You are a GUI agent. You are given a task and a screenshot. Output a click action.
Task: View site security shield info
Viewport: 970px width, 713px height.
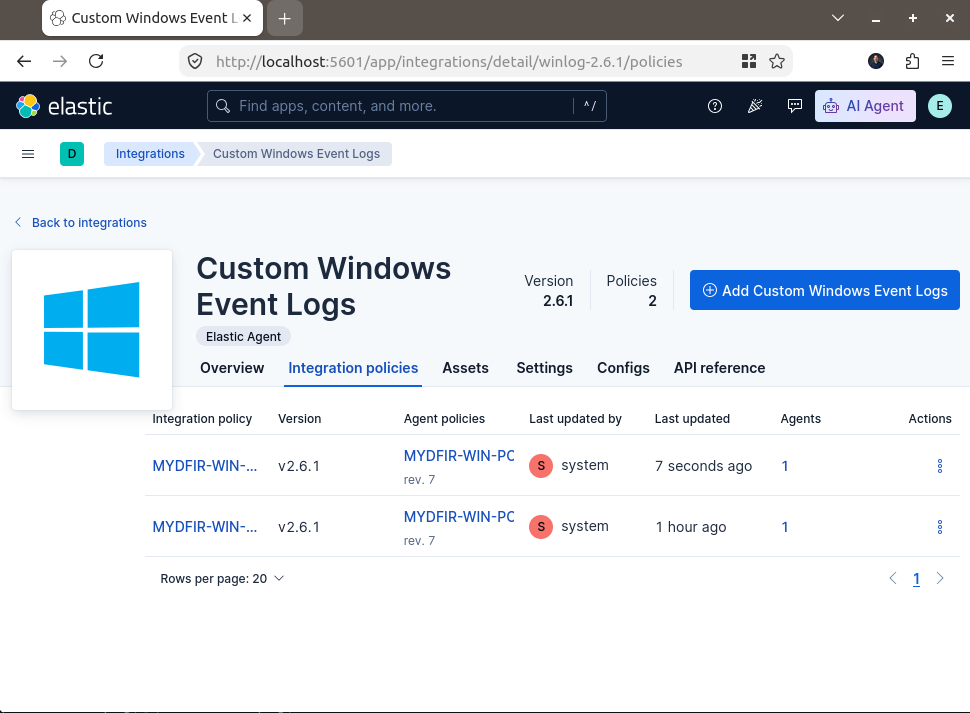pos(195,61)
